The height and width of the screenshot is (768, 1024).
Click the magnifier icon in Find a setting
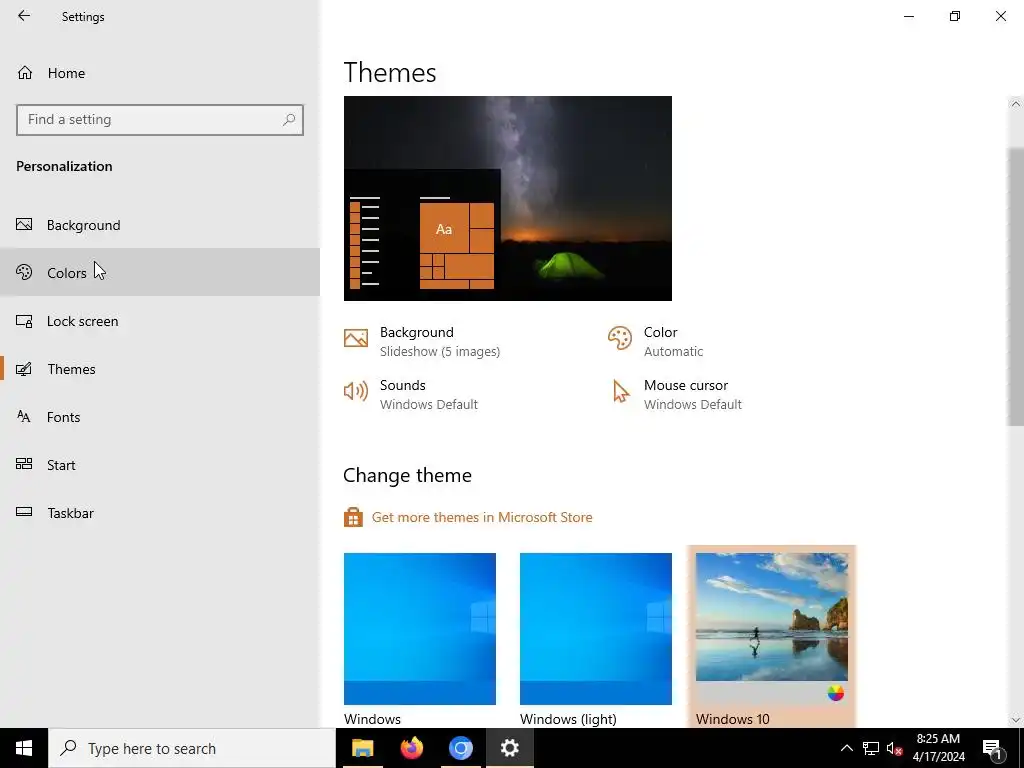pyautogui.click(x=289, y=120)
